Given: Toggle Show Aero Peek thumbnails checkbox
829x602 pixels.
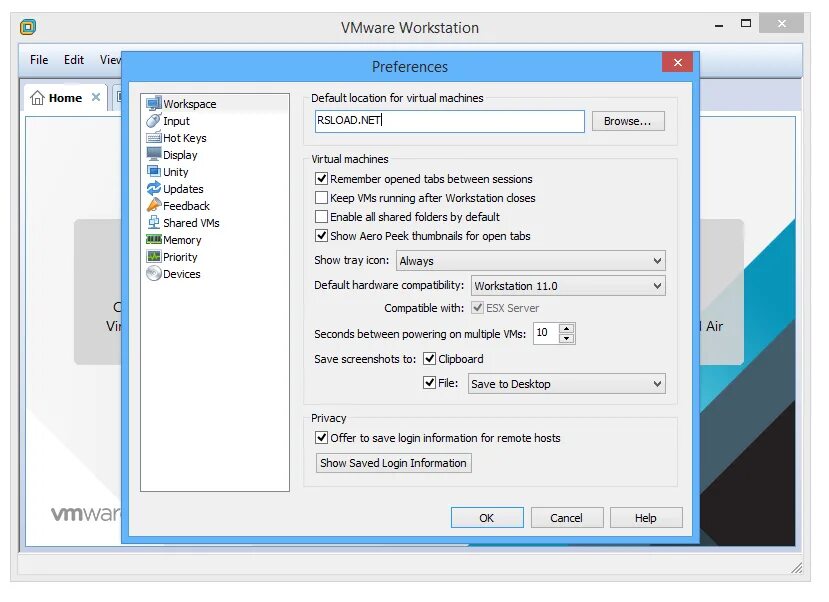Looking at the screenshot, I should click(321, 236).
